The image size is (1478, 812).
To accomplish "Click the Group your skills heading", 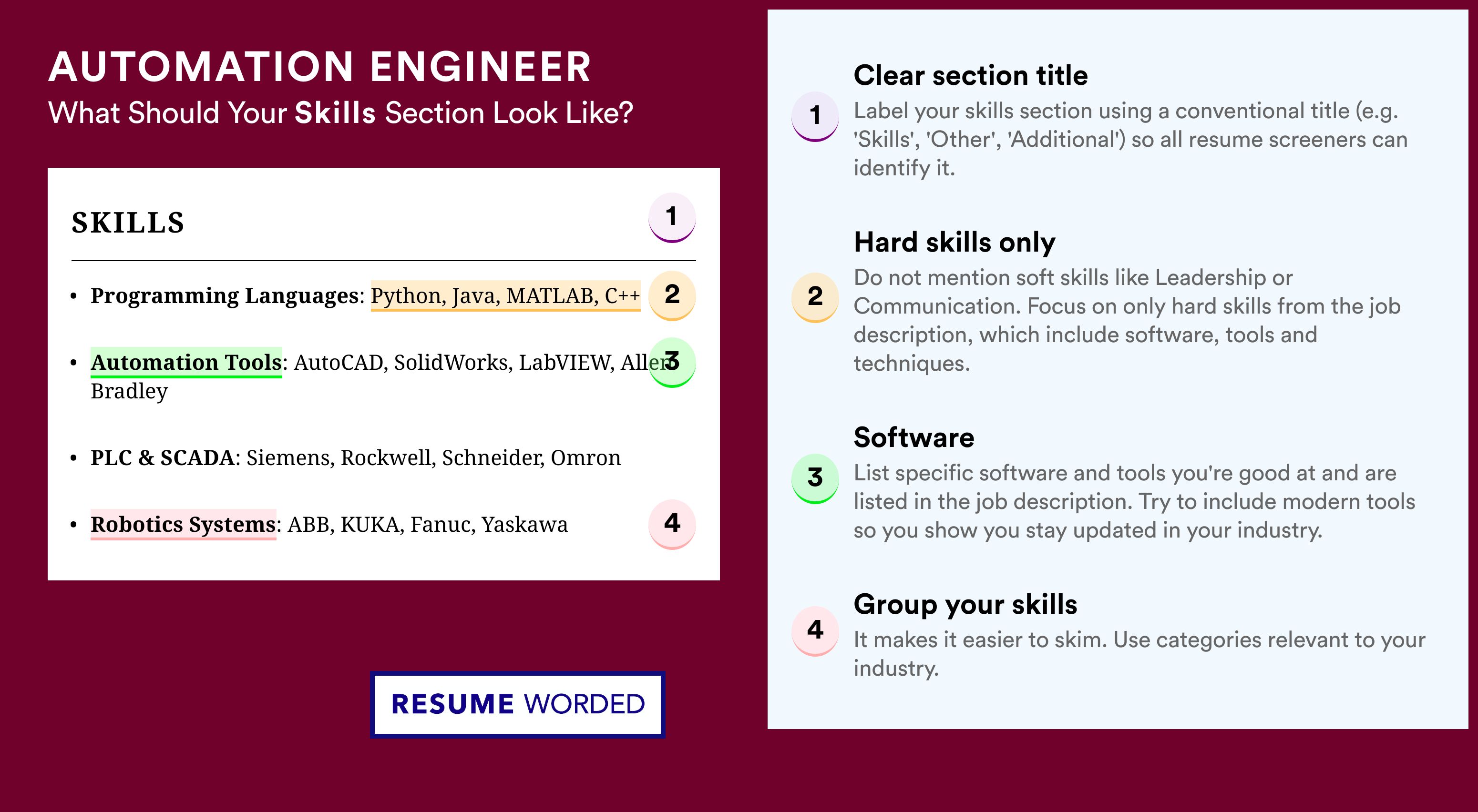I will [x=965, y=605].
